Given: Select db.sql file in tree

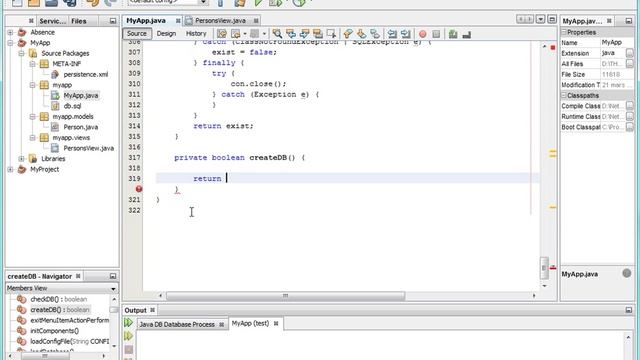Looking at the screenshot, I should (x=72, y=106).
